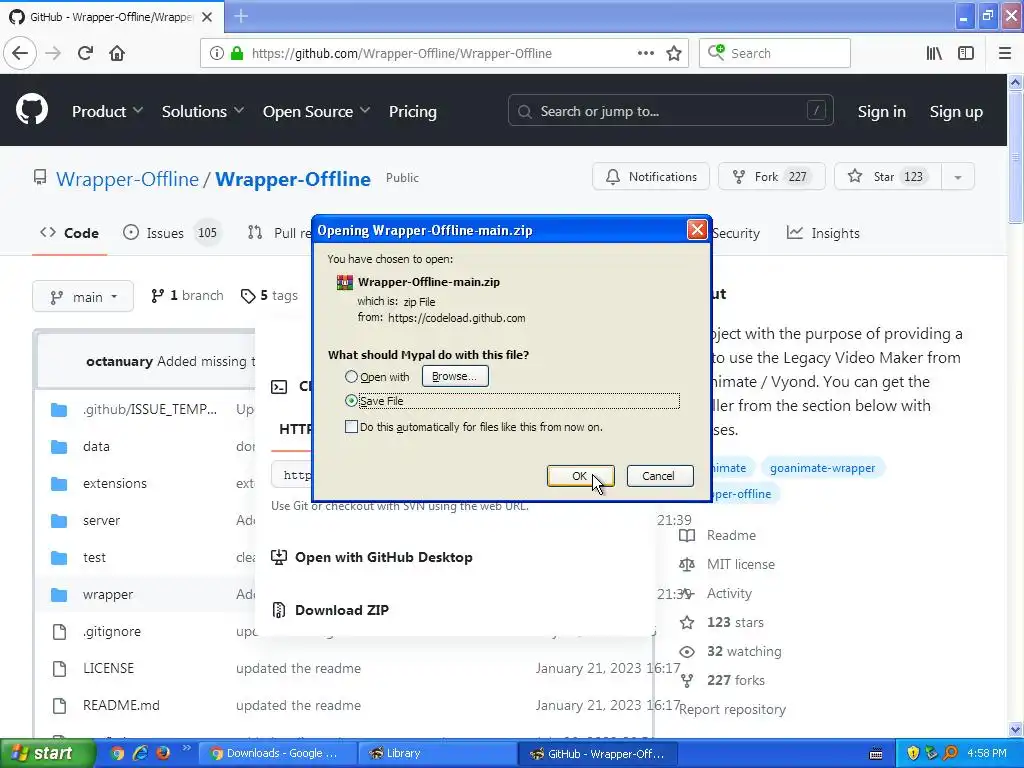Select the Open with radio button
The width and height of the screenshot is (1024, 768).
coord(351,377)
